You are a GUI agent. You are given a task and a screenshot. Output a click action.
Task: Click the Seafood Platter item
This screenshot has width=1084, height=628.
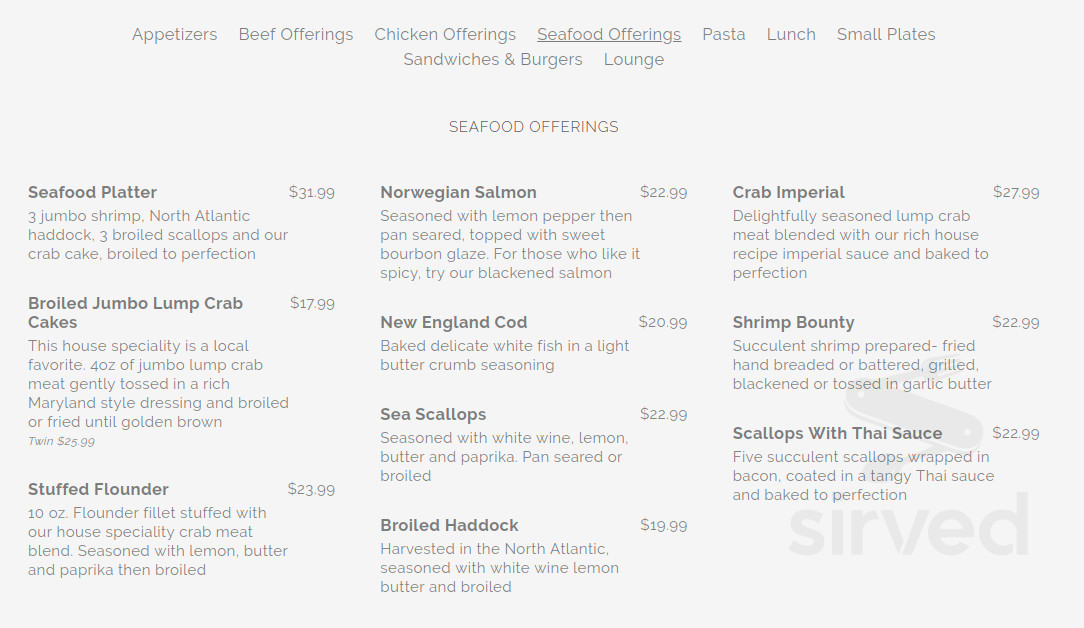coord(92,192)
